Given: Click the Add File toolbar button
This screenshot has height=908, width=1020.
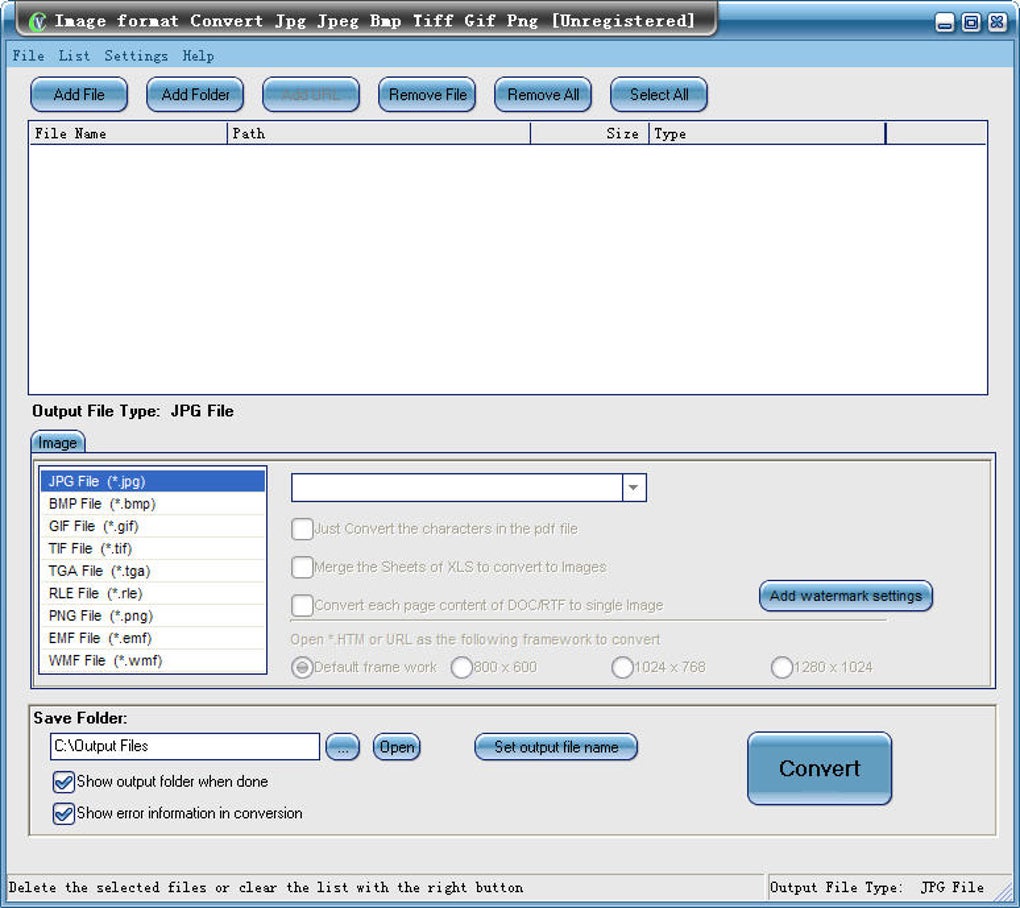Looking at the screenshot, I should point(79,95).
